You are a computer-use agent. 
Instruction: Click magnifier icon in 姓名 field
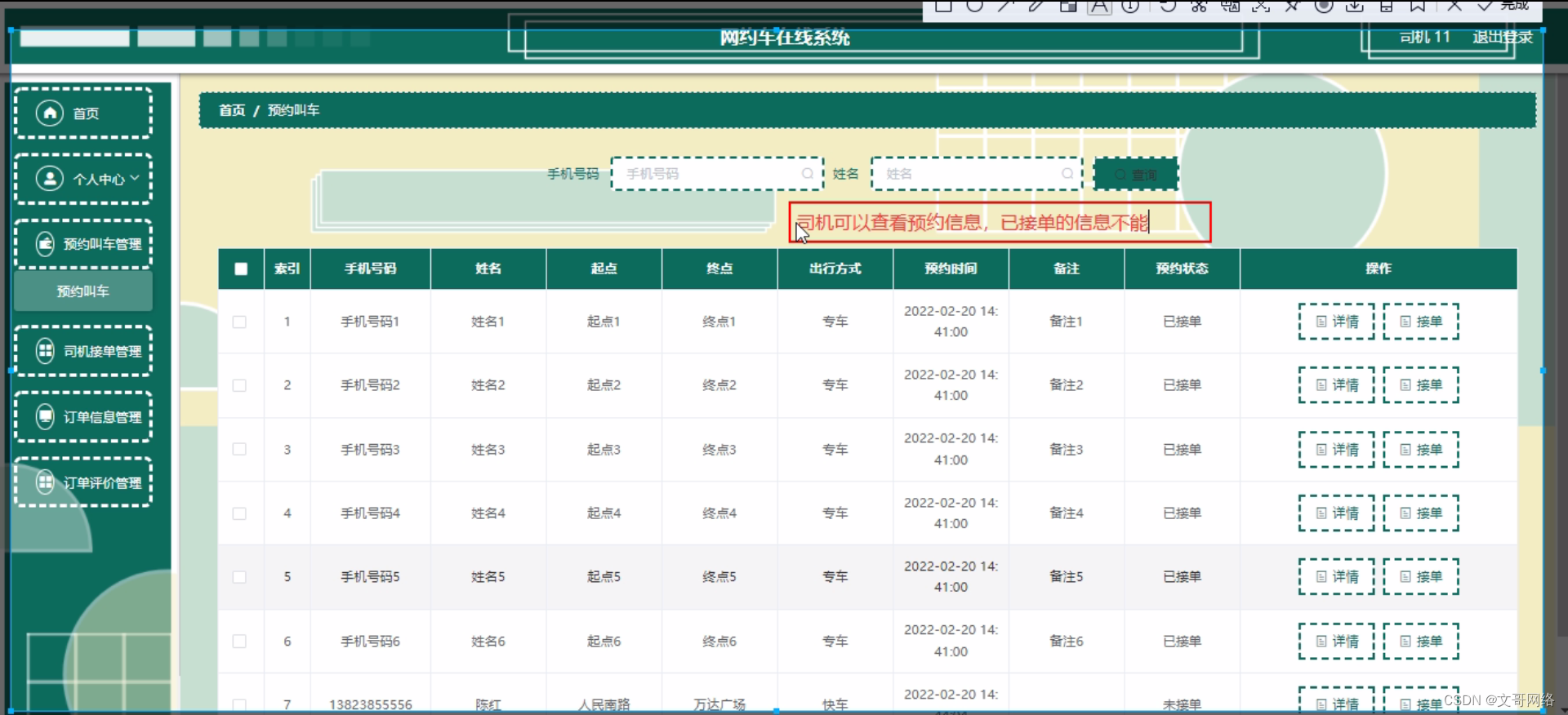click(1067, 174)
